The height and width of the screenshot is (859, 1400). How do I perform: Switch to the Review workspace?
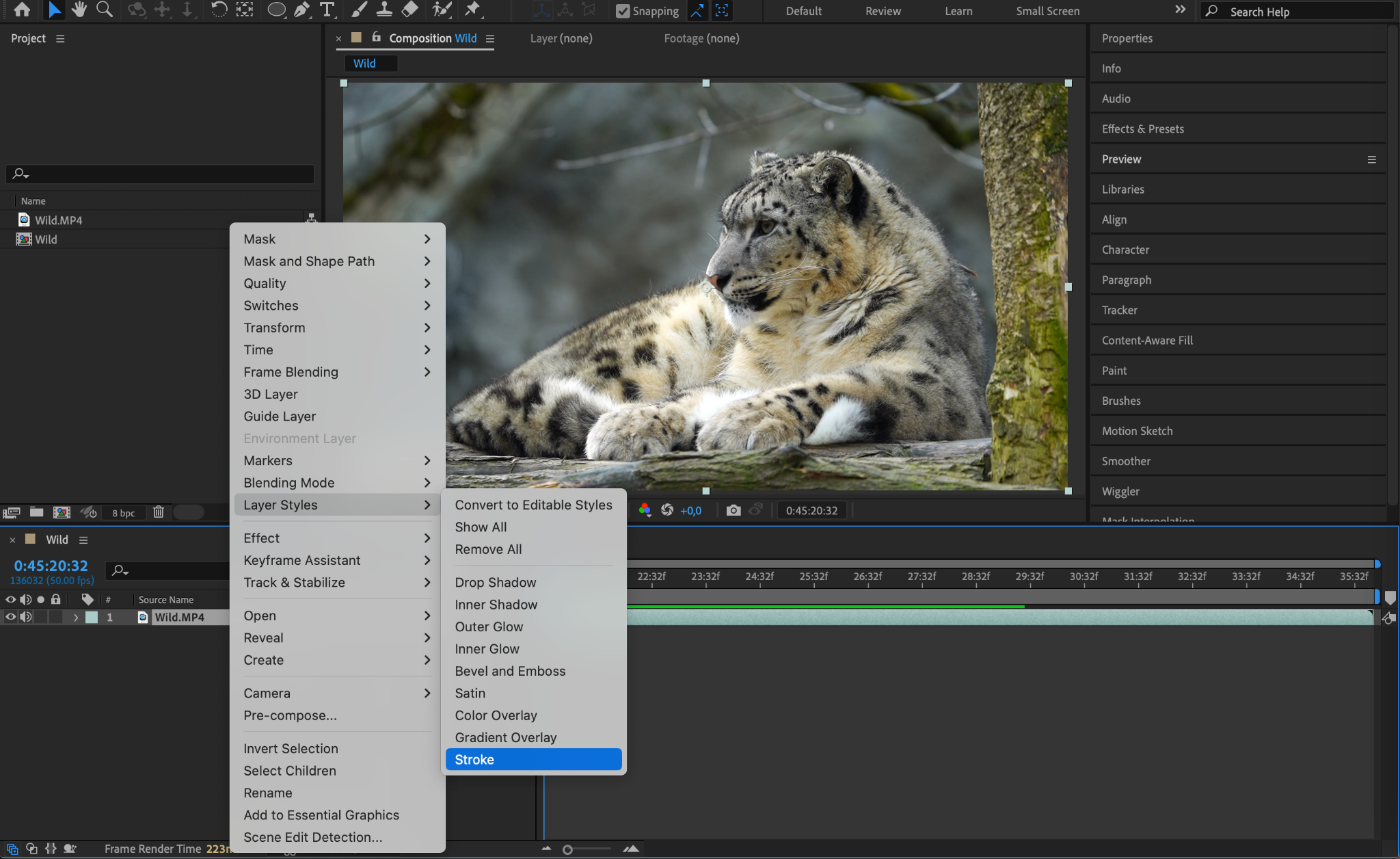click(883, 11)
